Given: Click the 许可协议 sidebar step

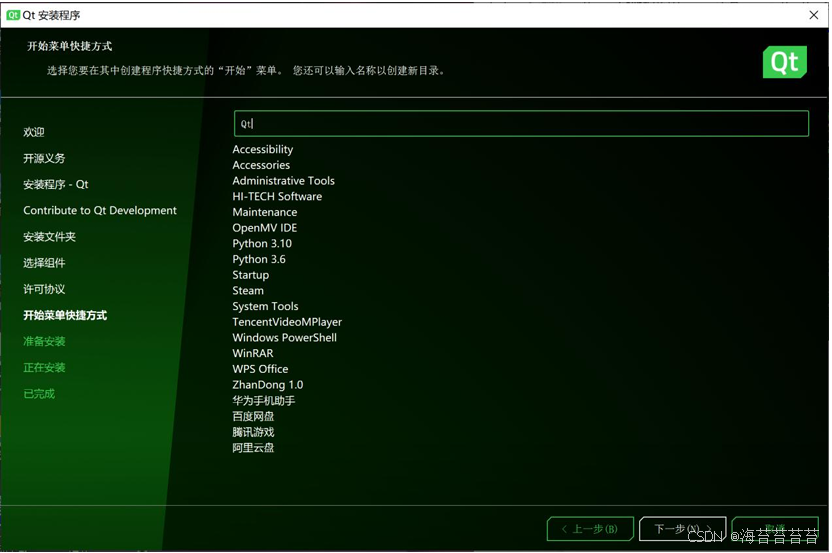Looking at the screenshot, I should [44, 289].
